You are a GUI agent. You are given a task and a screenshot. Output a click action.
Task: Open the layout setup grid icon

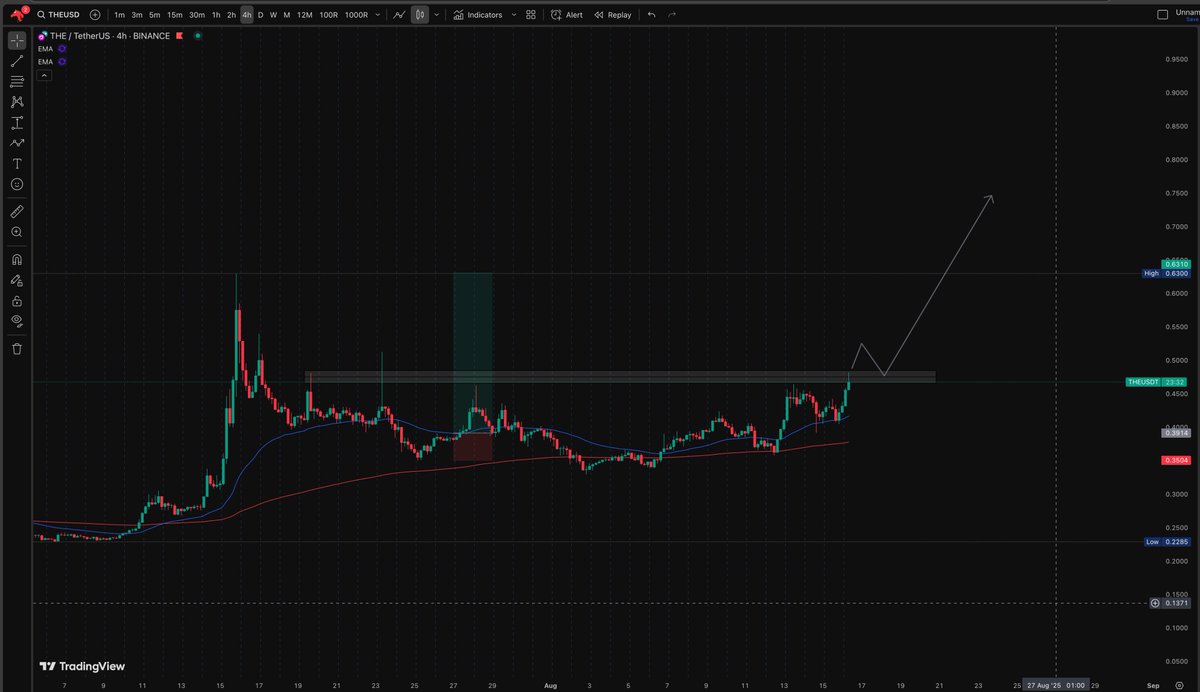(530, 15)
